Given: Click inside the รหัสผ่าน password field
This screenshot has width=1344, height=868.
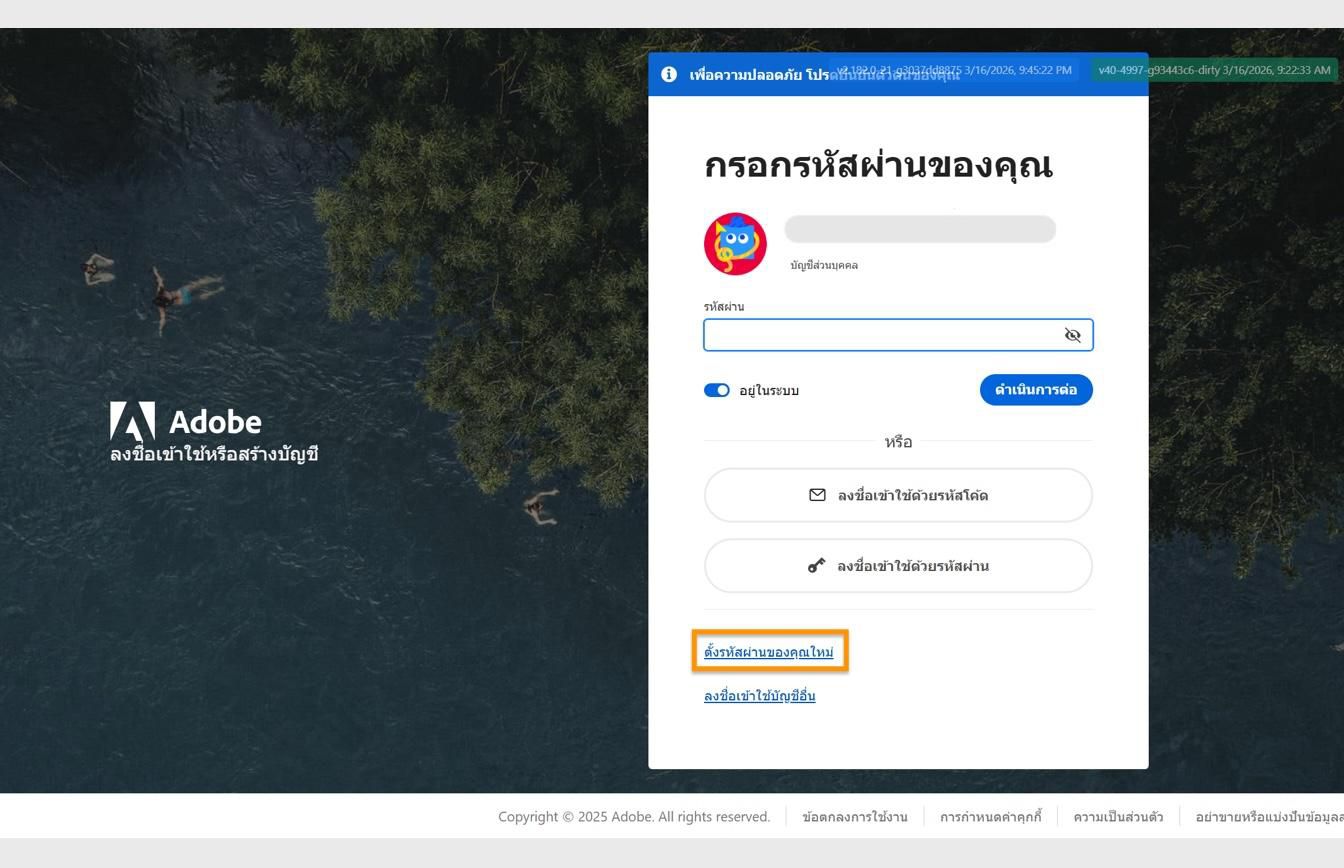Looking at the screenshot, I should 880,335.
